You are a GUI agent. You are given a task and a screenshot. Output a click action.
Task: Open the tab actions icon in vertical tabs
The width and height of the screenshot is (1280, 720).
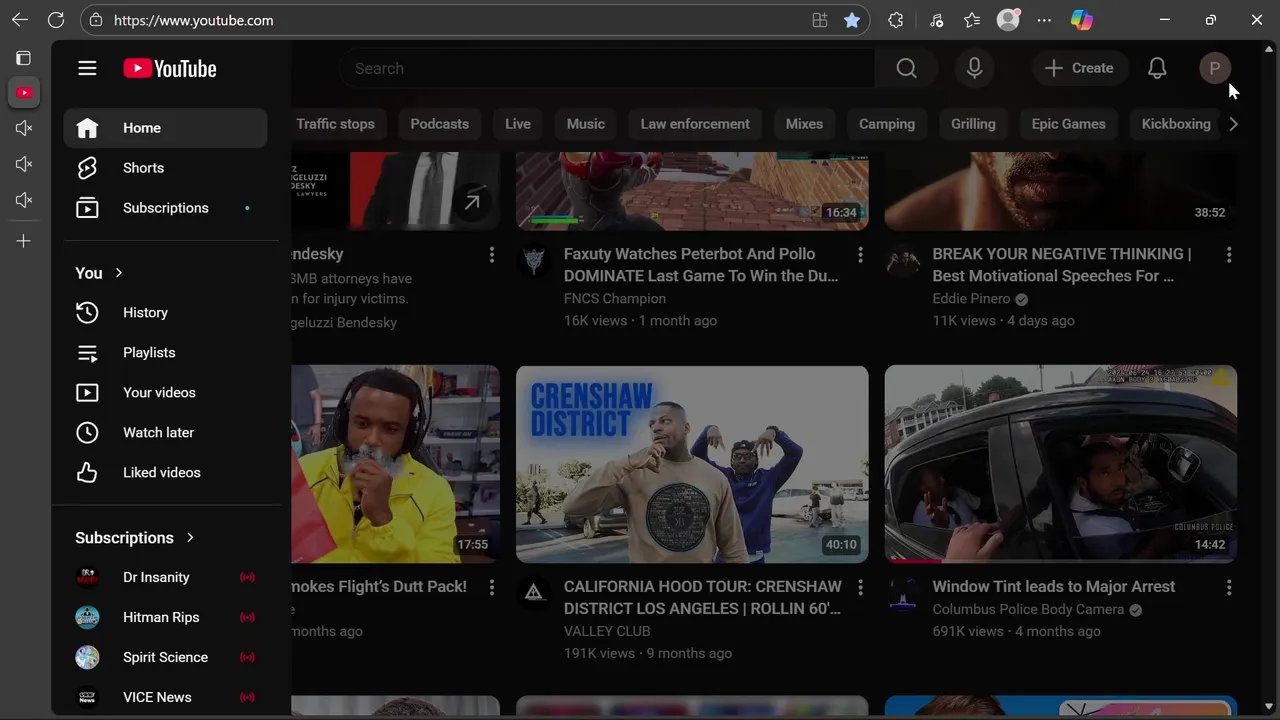(24, 58)
